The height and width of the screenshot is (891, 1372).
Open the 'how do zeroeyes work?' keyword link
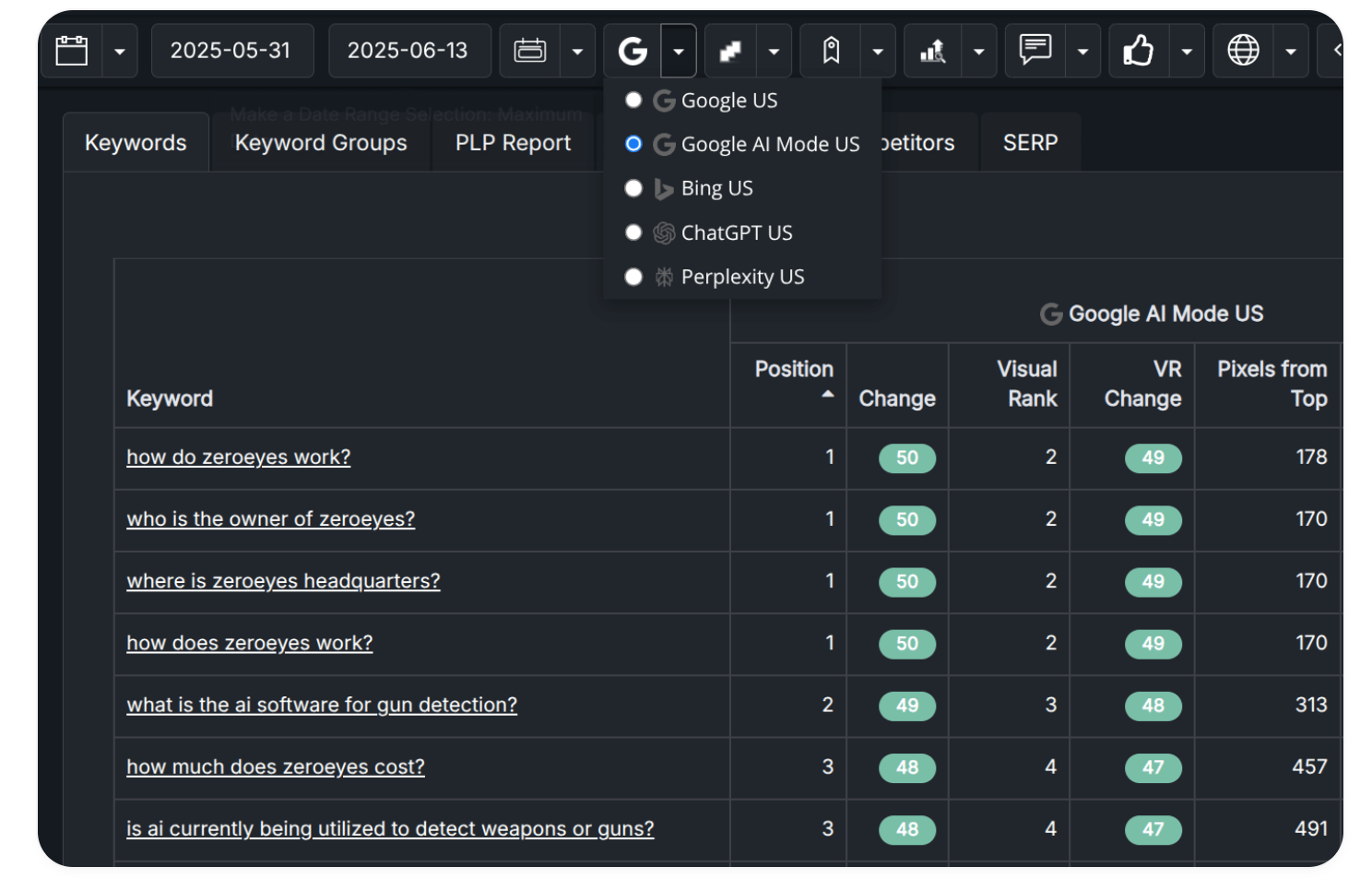pyautogui.click(x=239, y=457)
